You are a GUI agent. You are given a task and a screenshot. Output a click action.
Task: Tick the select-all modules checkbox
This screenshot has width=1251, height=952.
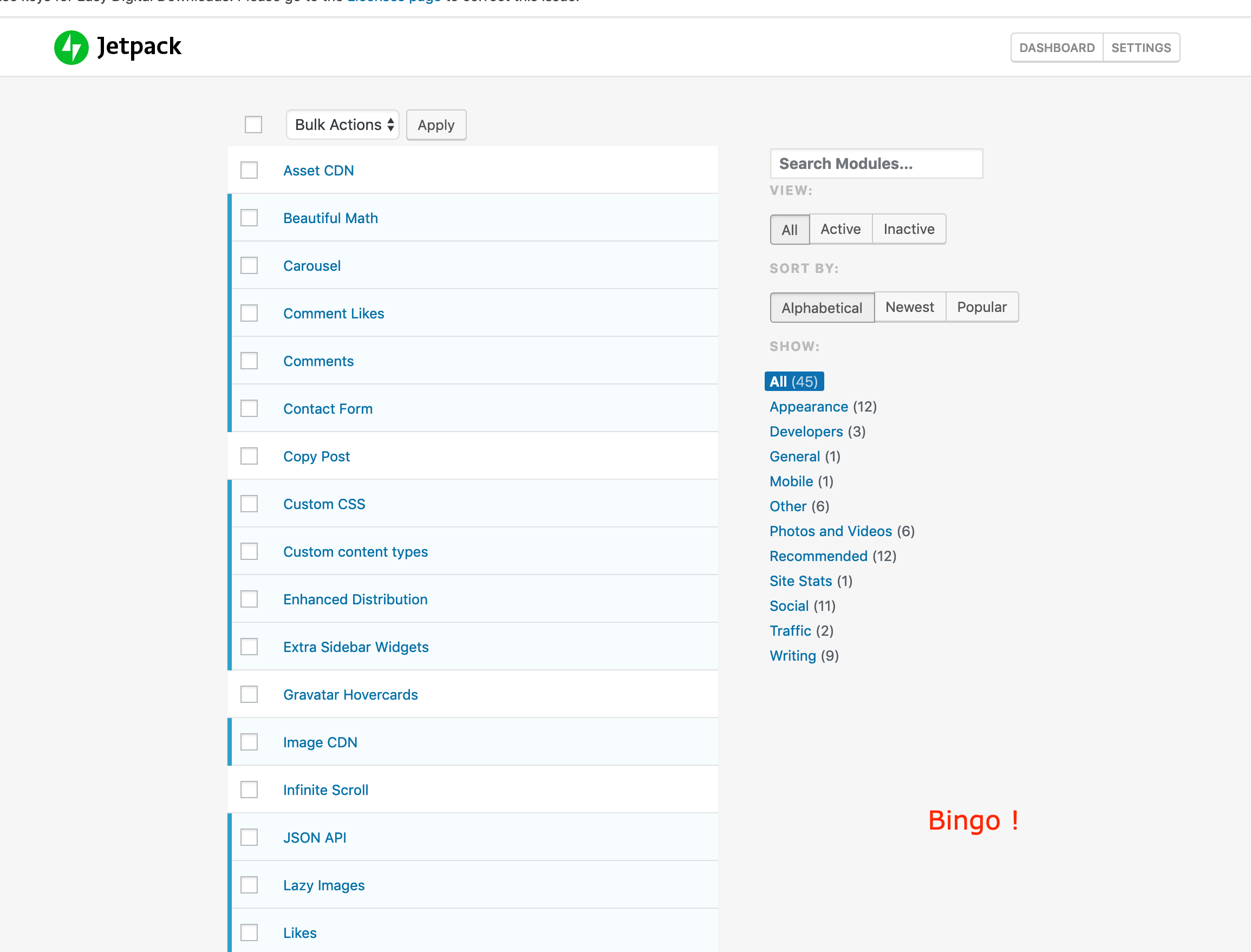253,125
